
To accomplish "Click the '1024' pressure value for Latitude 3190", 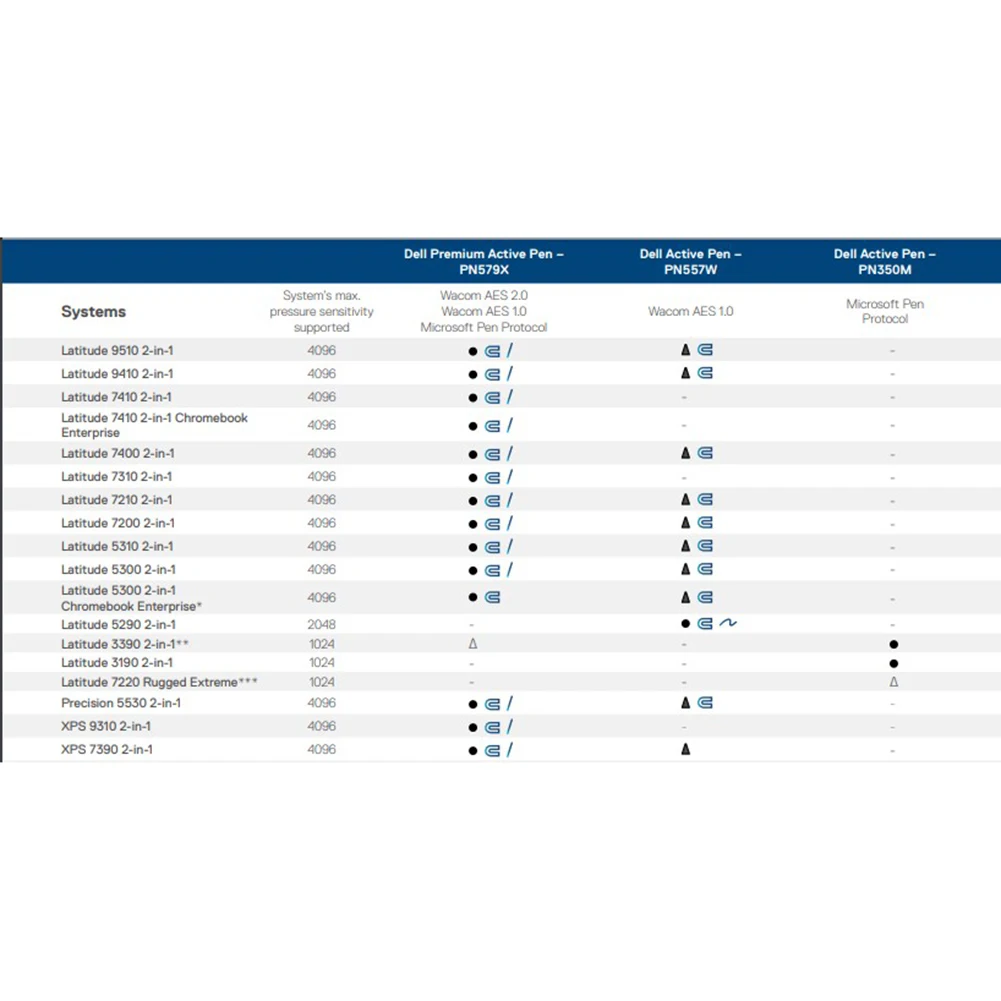I will point(322,663).
